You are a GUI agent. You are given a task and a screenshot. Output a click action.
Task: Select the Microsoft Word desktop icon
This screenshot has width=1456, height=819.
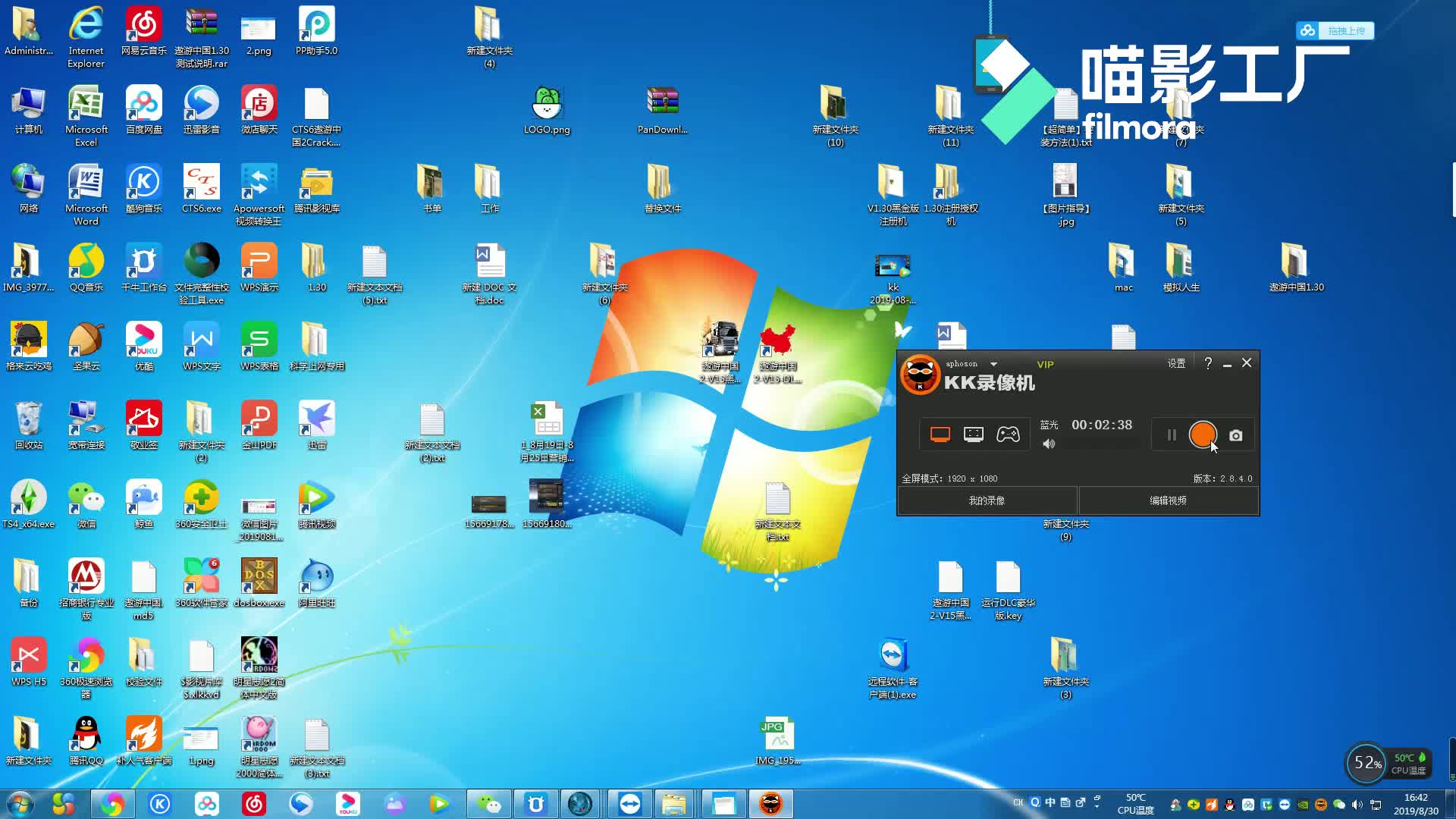pos(86,194)
